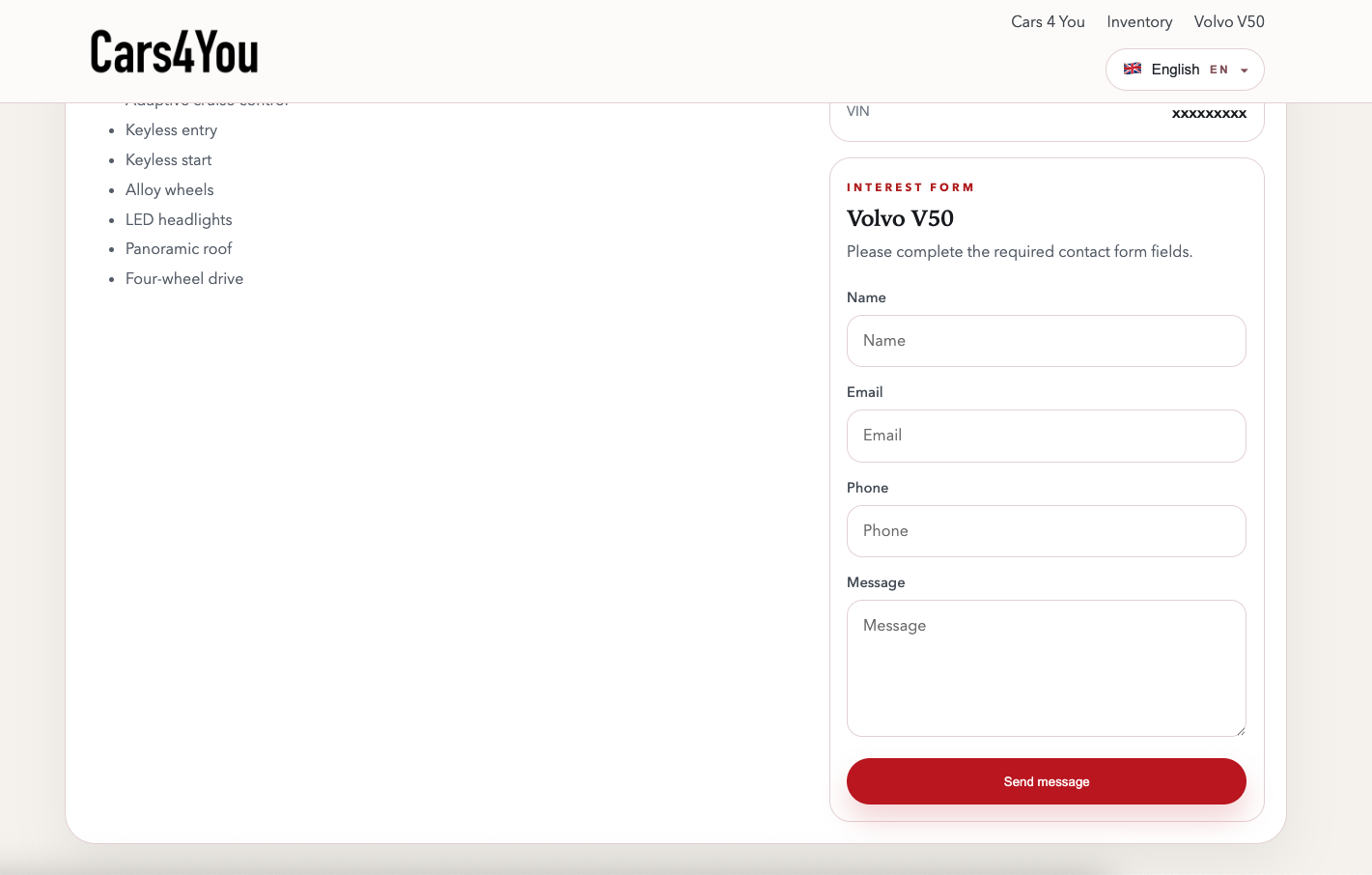Select the Volvo V50 breadcrumb link

click(1229, 22)
